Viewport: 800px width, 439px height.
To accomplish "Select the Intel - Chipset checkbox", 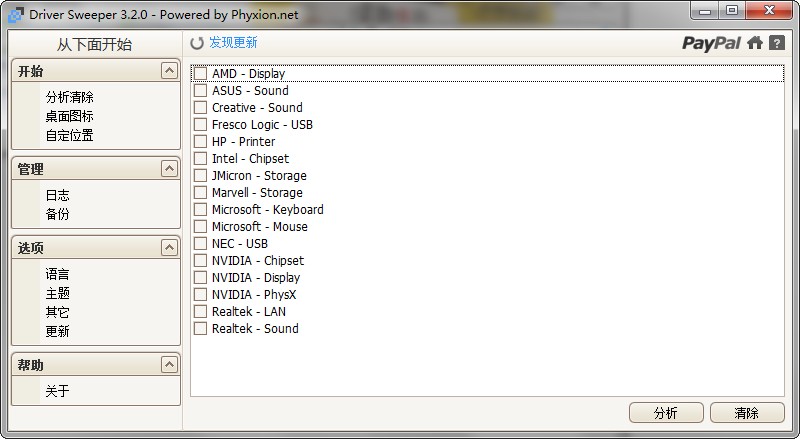I will 201,159.
